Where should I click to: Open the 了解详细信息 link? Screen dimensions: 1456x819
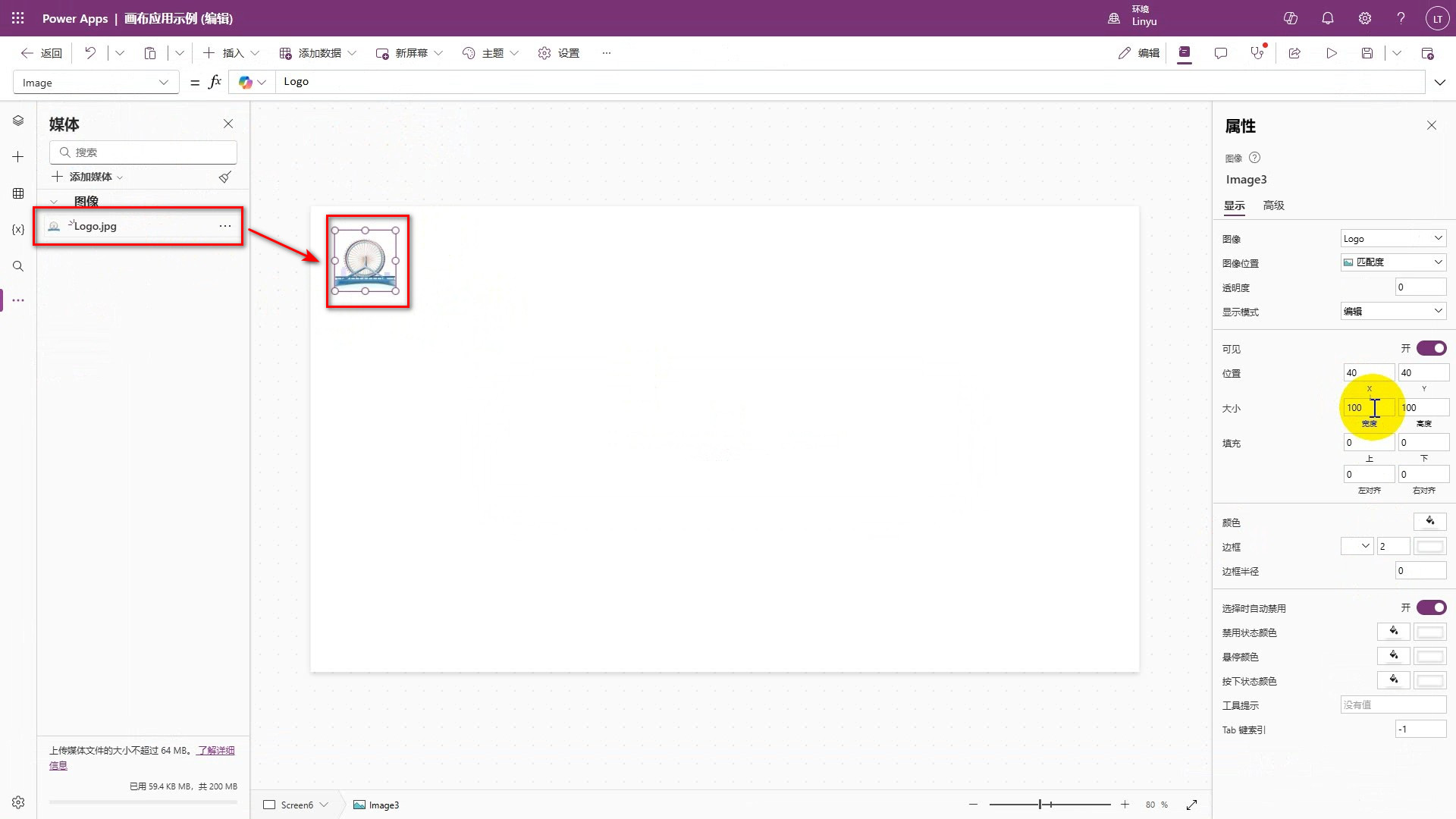point(215,750)
